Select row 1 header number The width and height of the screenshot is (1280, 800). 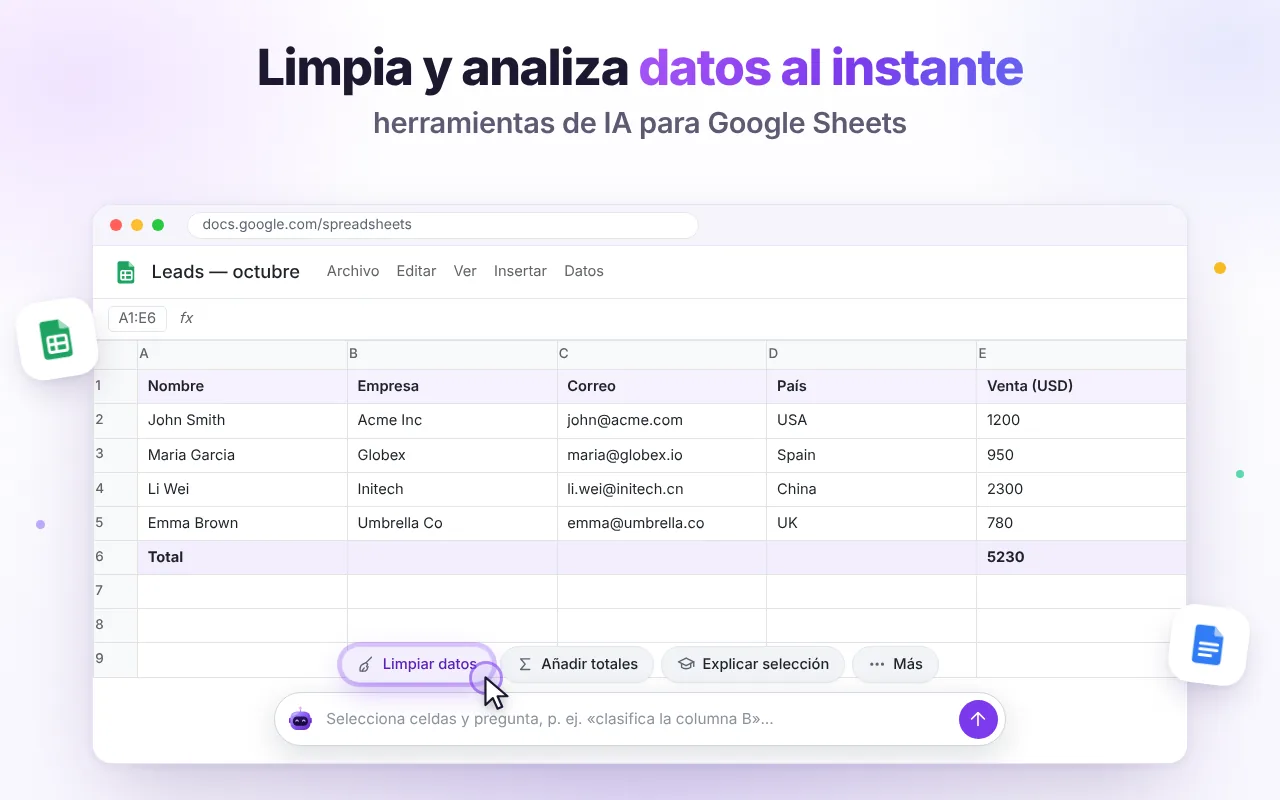(115, 386)
